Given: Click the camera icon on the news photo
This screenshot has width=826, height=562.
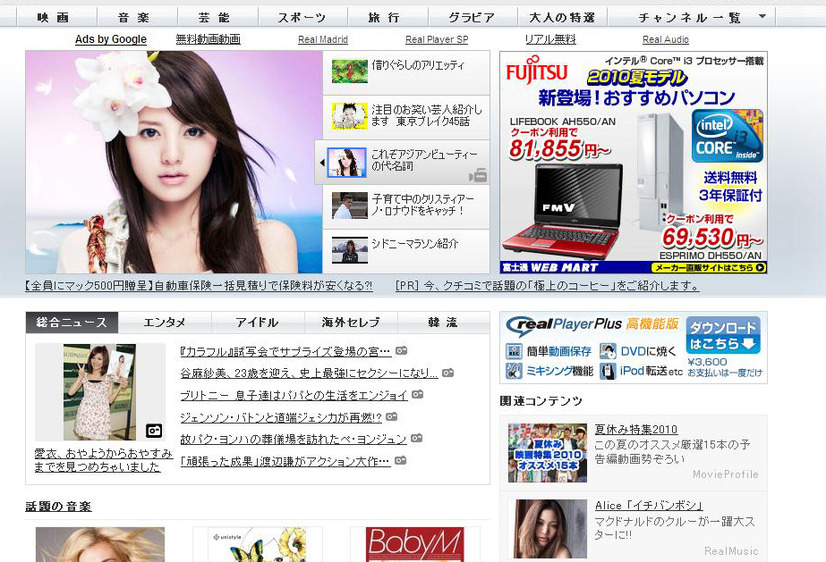Looking at the screenshot, I should point(154,431).
